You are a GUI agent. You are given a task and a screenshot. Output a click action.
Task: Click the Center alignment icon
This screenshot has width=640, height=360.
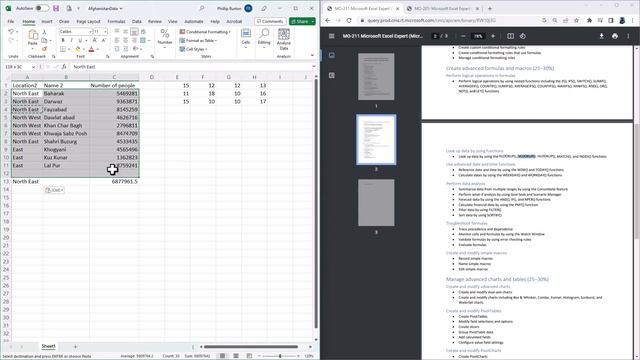coord(125,40)
